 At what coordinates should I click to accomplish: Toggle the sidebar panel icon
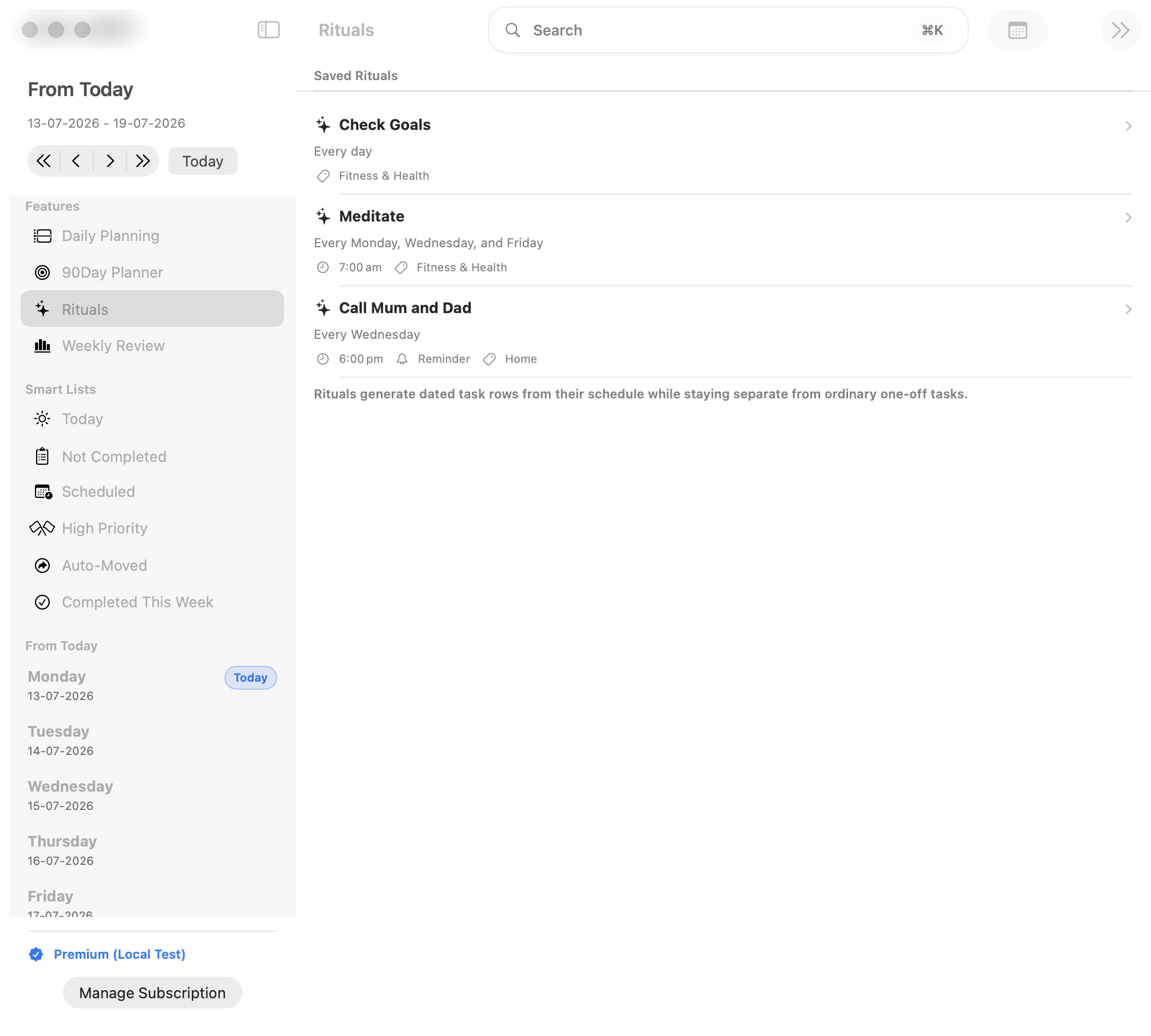click(x=269, y=30)
